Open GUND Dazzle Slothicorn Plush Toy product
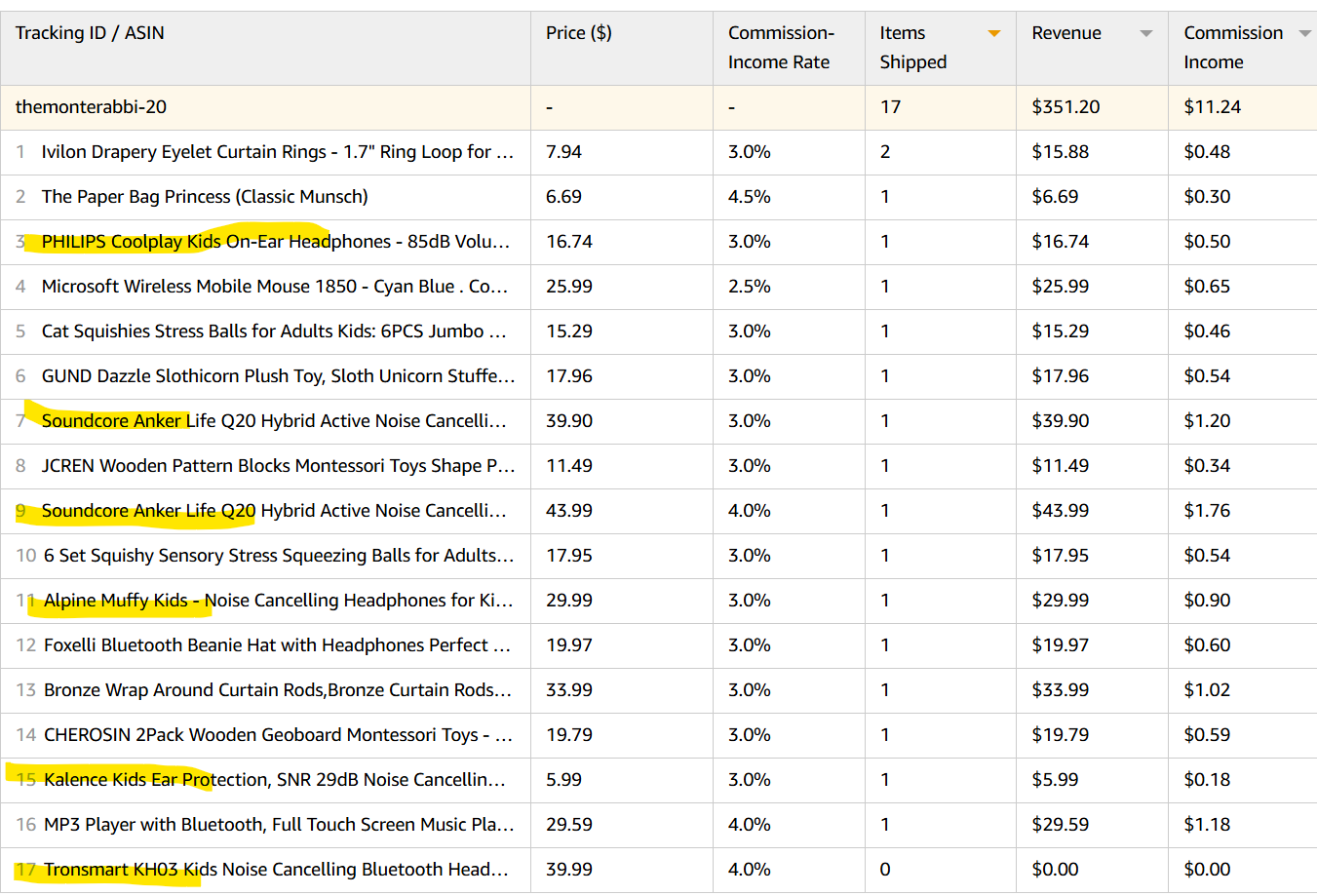 279,376
